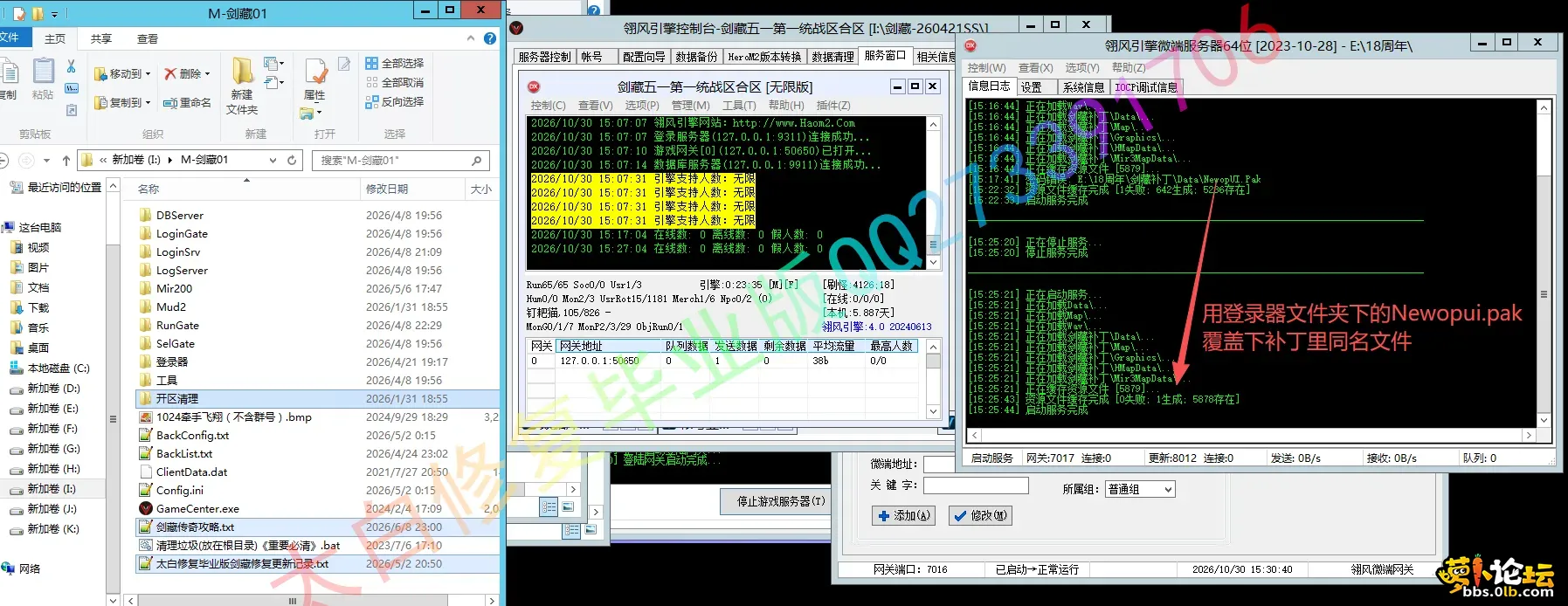The image size is (1568, 606).
Task: Open the customize quick access toolbar arrow
Action: 54,14
